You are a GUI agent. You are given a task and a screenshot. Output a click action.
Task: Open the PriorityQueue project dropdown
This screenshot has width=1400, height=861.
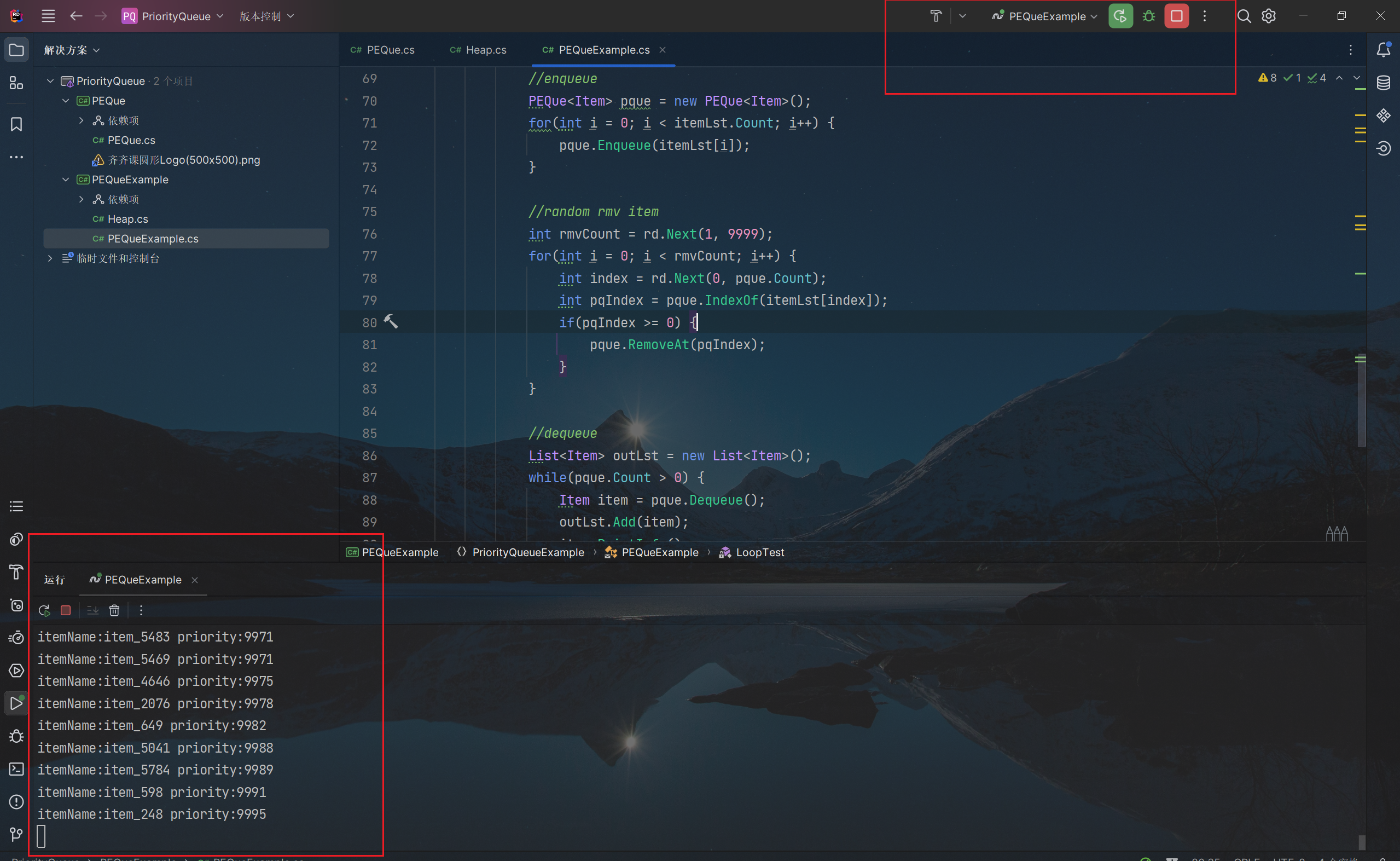tap(172, 16)
